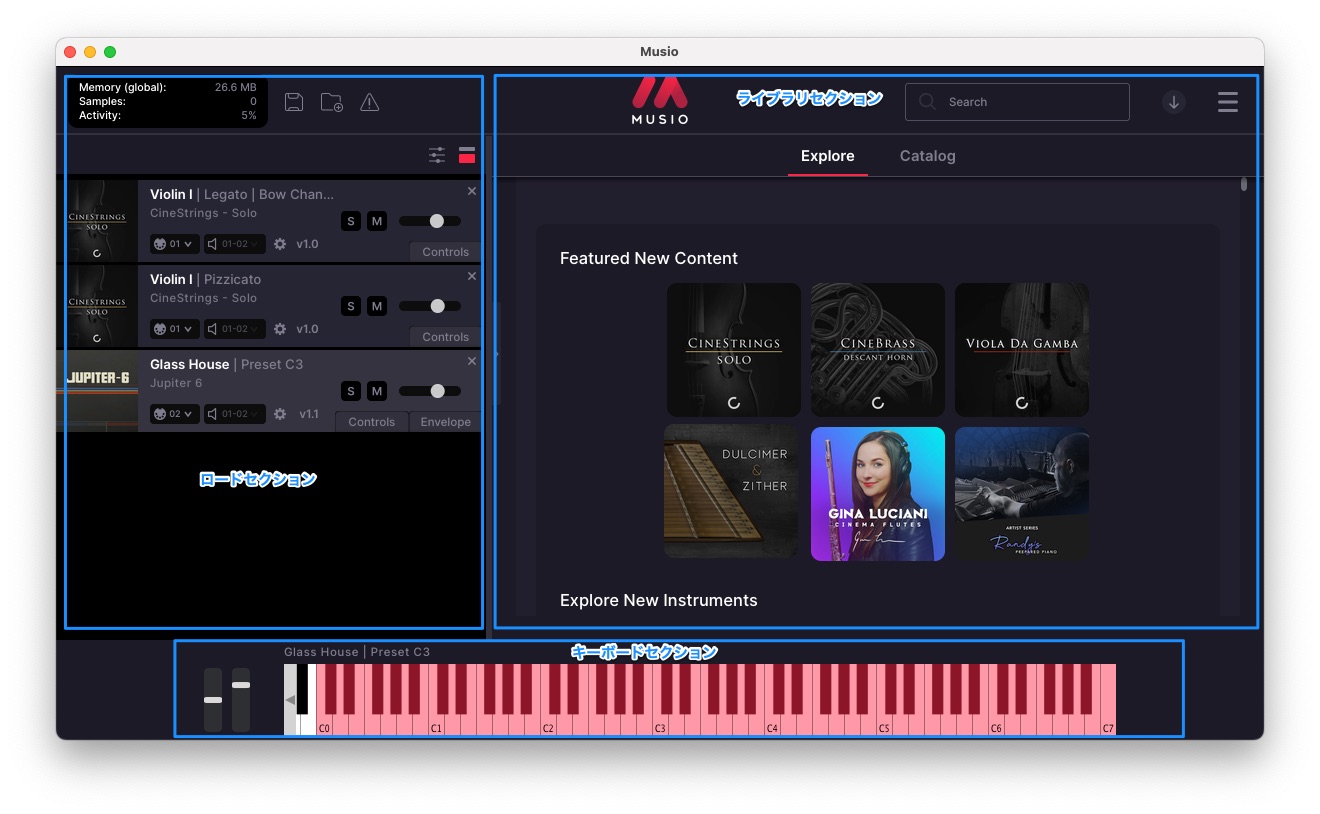Image resolution: width=1320 pixels, height=814 pixels.
Task: Select the Explore tab
Action: [827, 156]
